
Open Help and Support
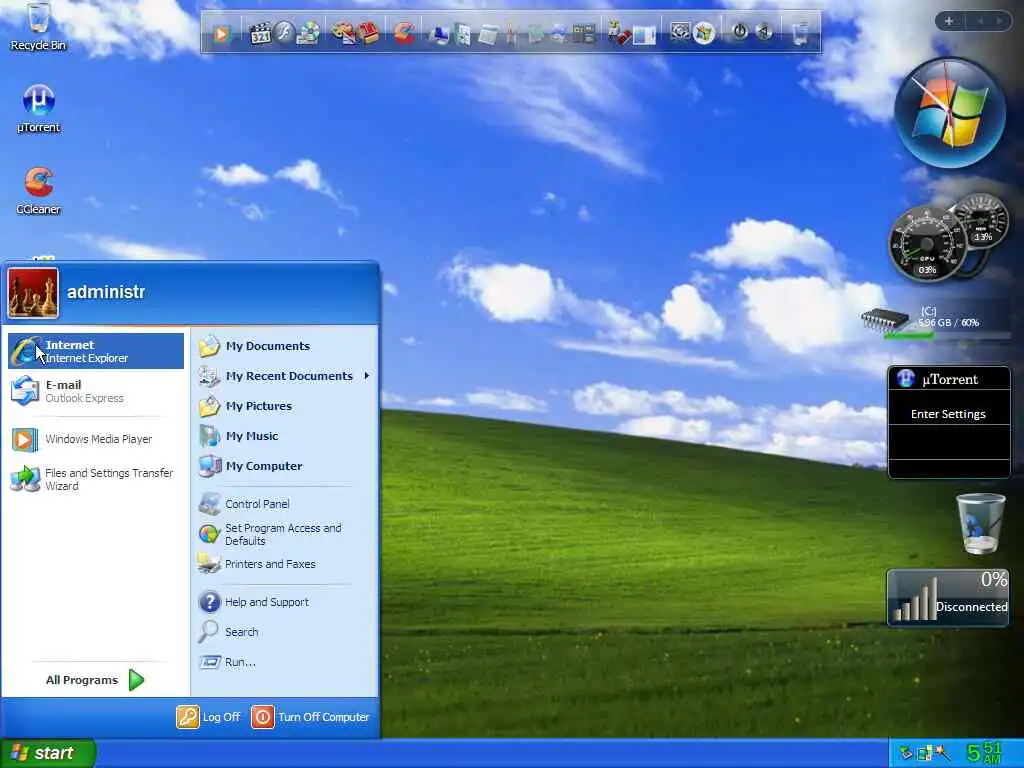284,602
